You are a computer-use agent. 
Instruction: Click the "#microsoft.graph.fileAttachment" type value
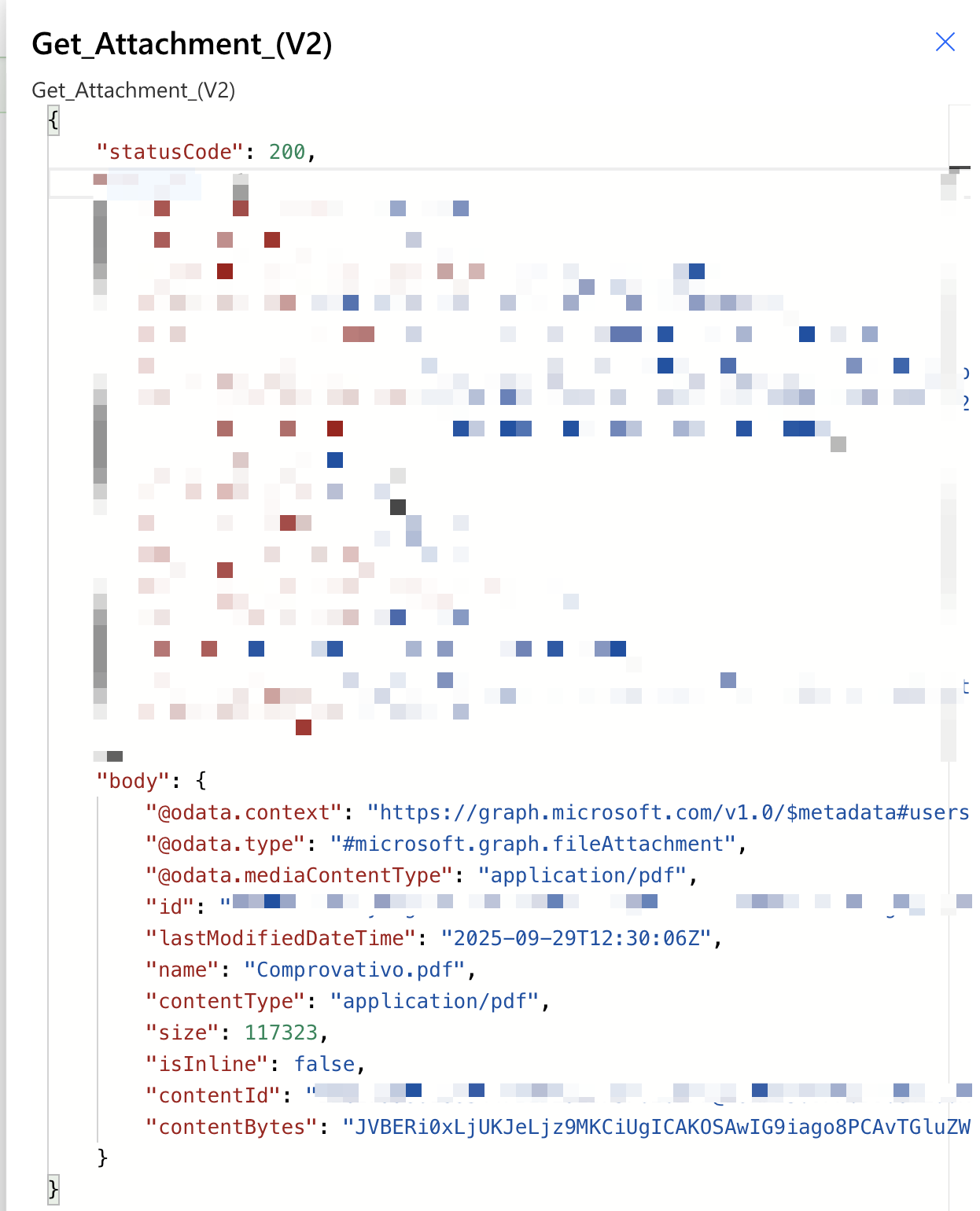pos(532,844)
